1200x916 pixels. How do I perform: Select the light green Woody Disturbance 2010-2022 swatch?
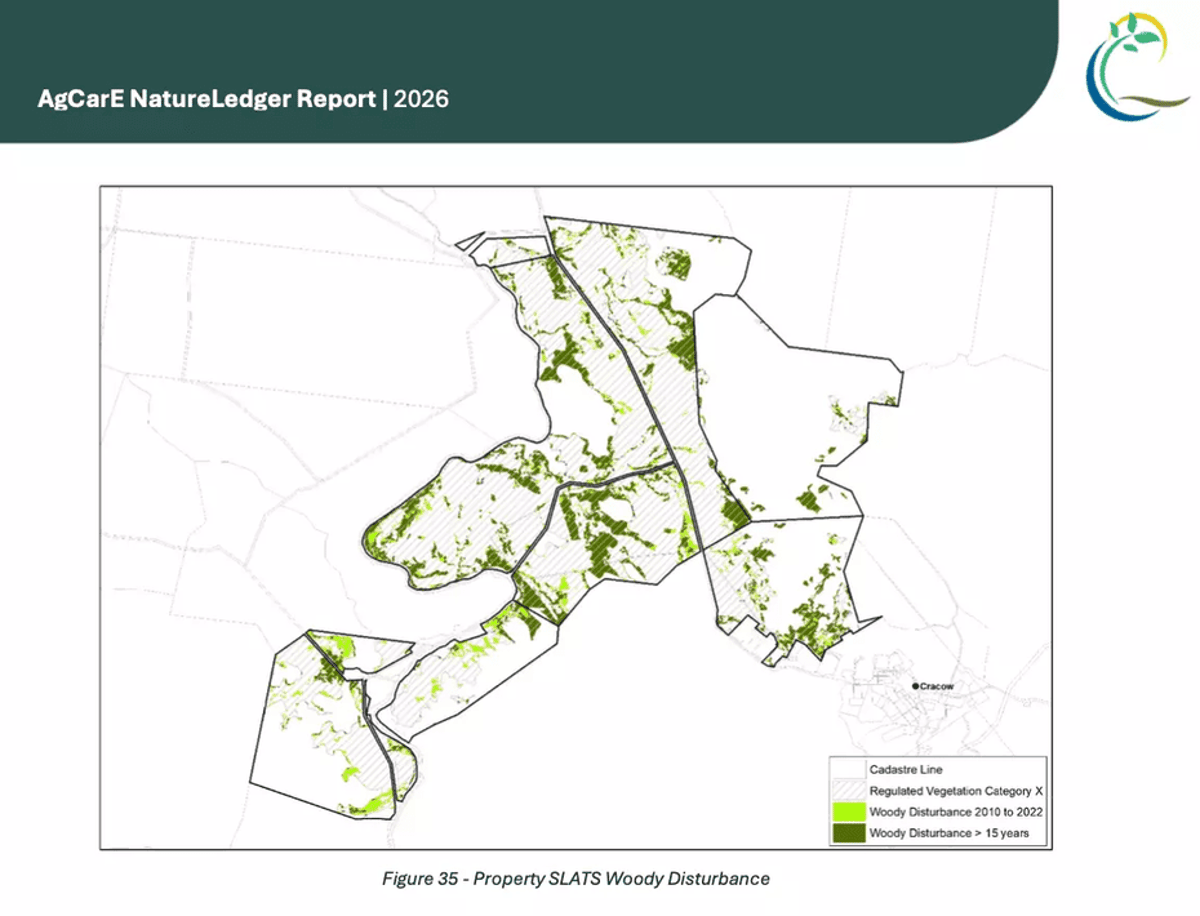pos(848,812)
